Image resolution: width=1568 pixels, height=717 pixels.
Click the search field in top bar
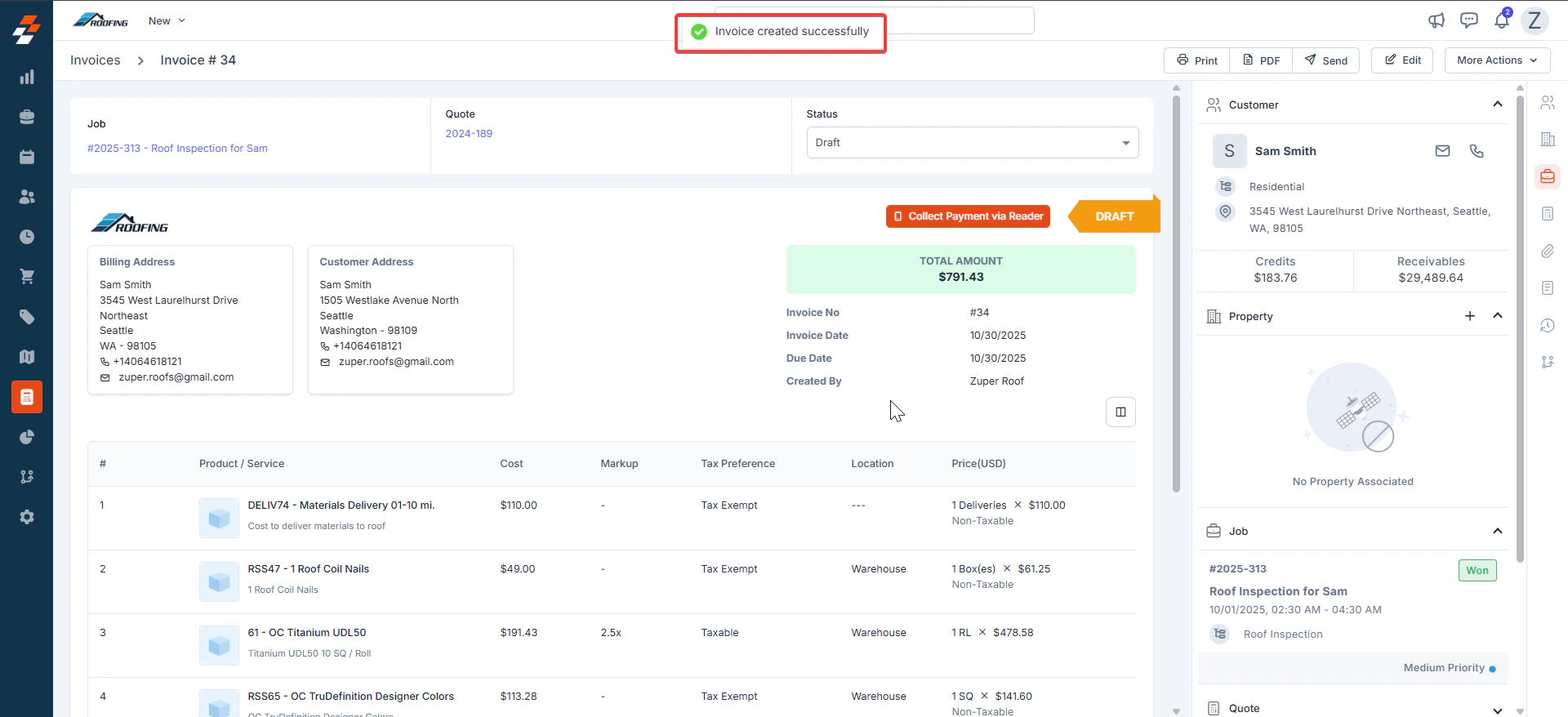[960, 20]
